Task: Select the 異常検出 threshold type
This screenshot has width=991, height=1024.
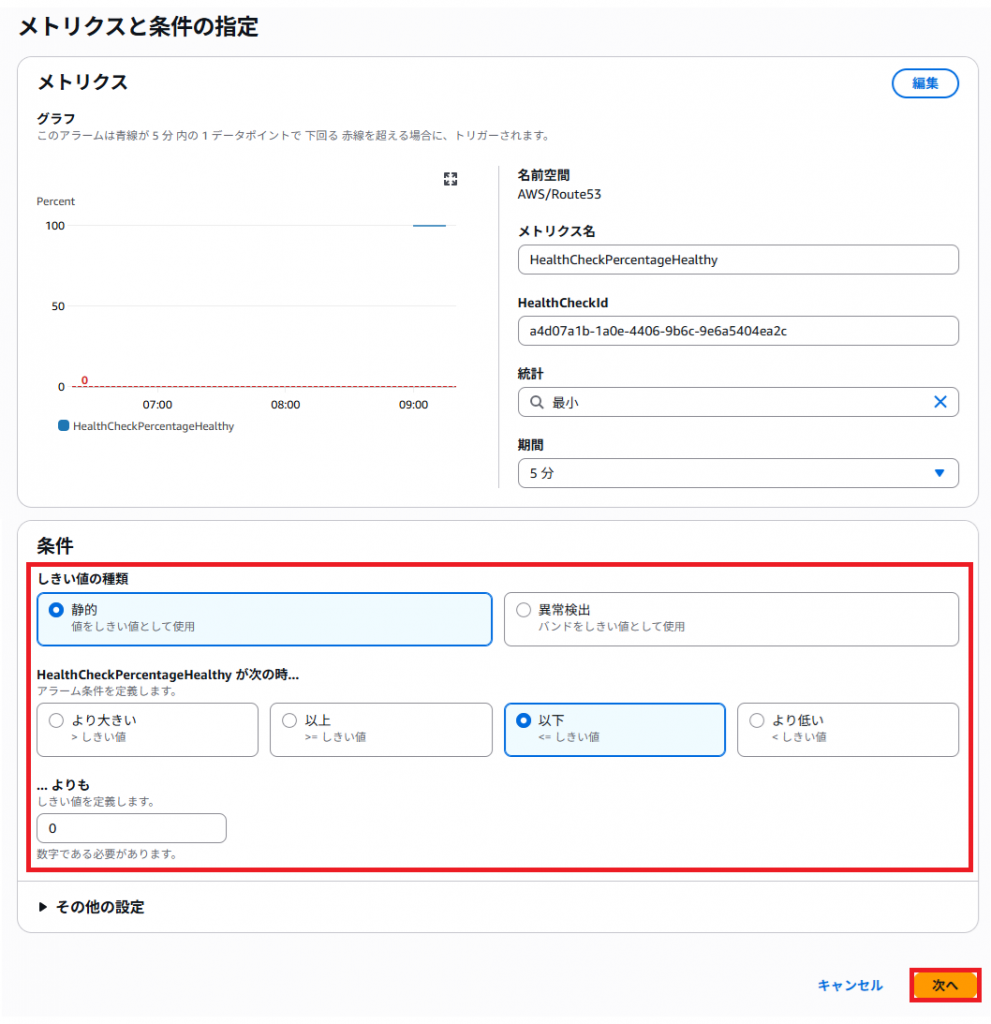Action: tap(523, 609)
